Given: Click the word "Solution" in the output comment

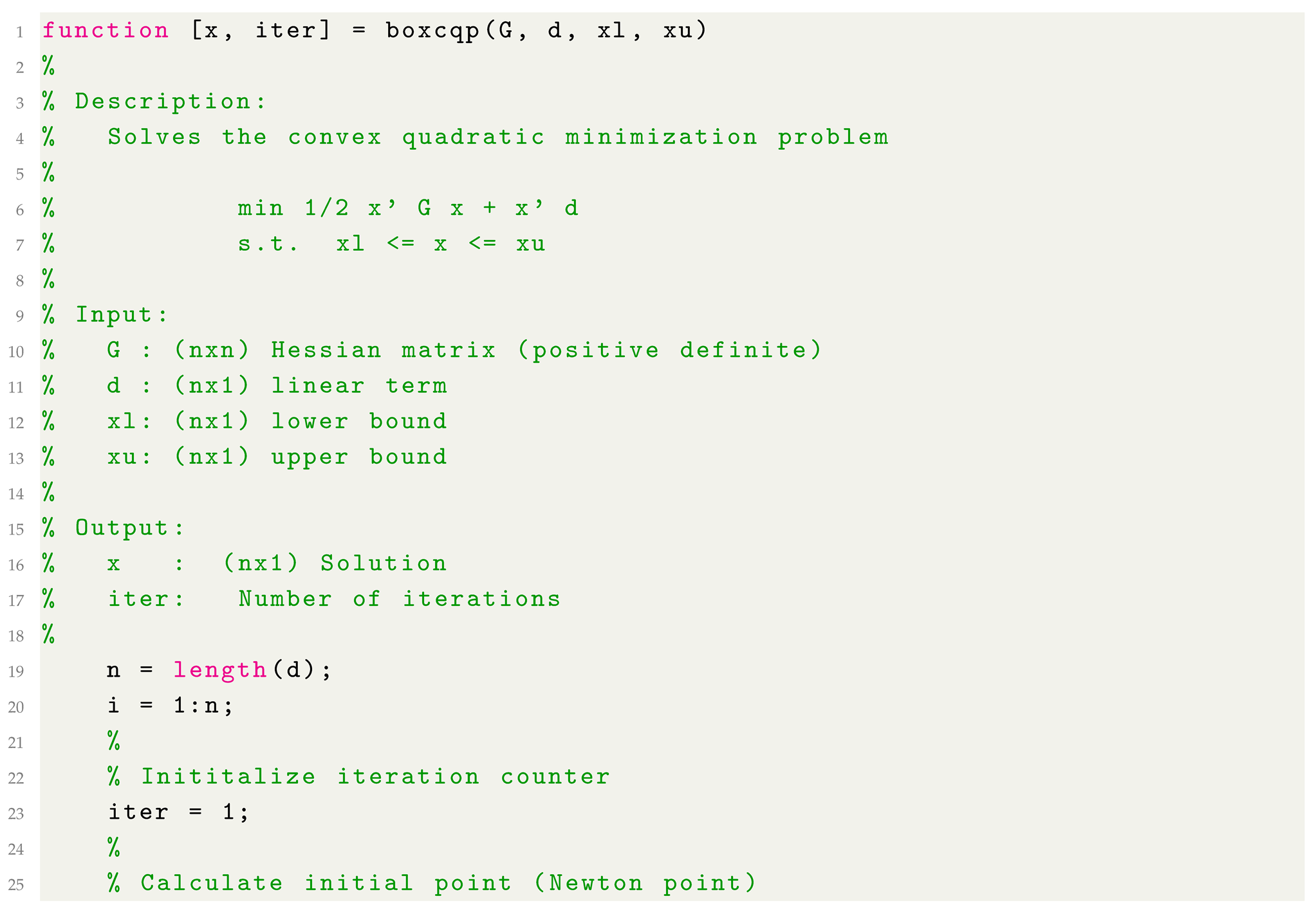Looking at the screenshot, I should click(x=384, y=564).
